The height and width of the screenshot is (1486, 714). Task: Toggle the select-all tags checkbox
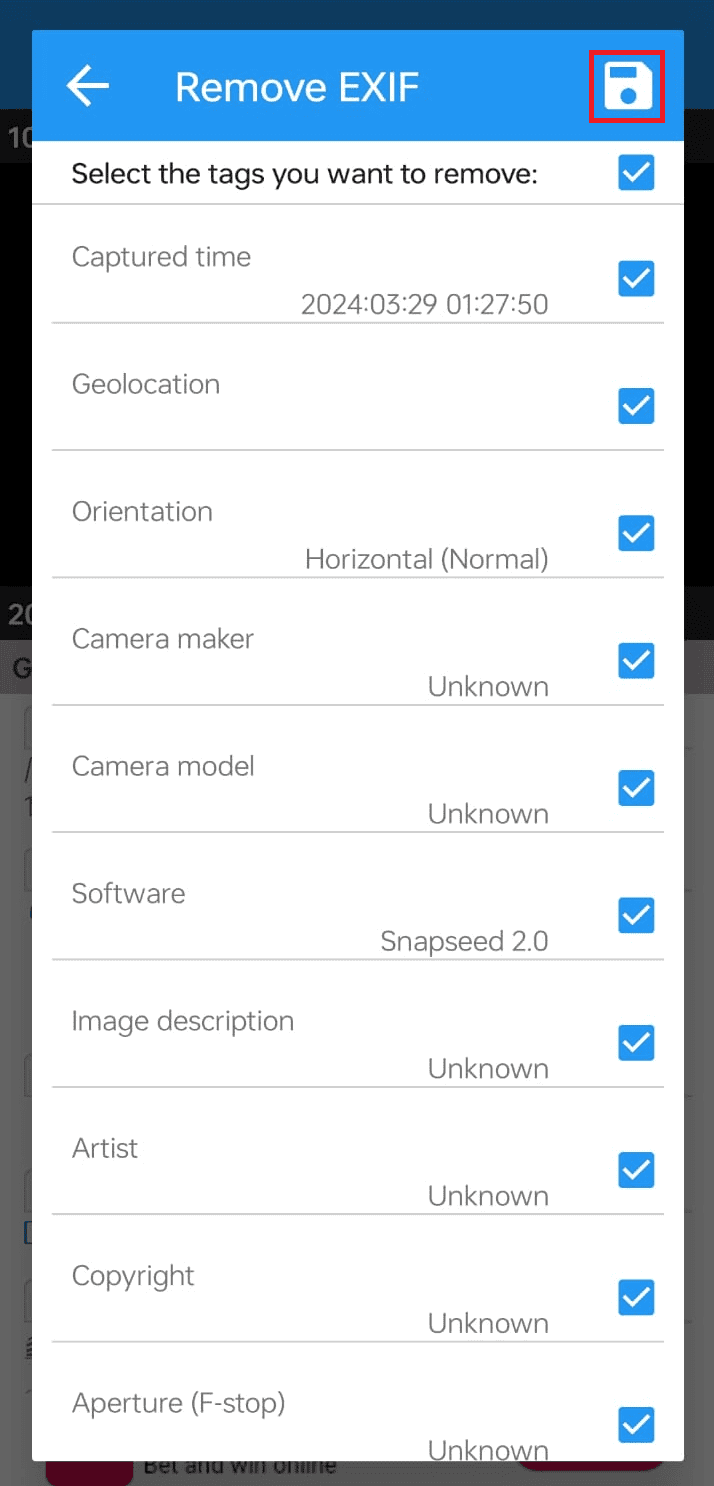(636, 173)
